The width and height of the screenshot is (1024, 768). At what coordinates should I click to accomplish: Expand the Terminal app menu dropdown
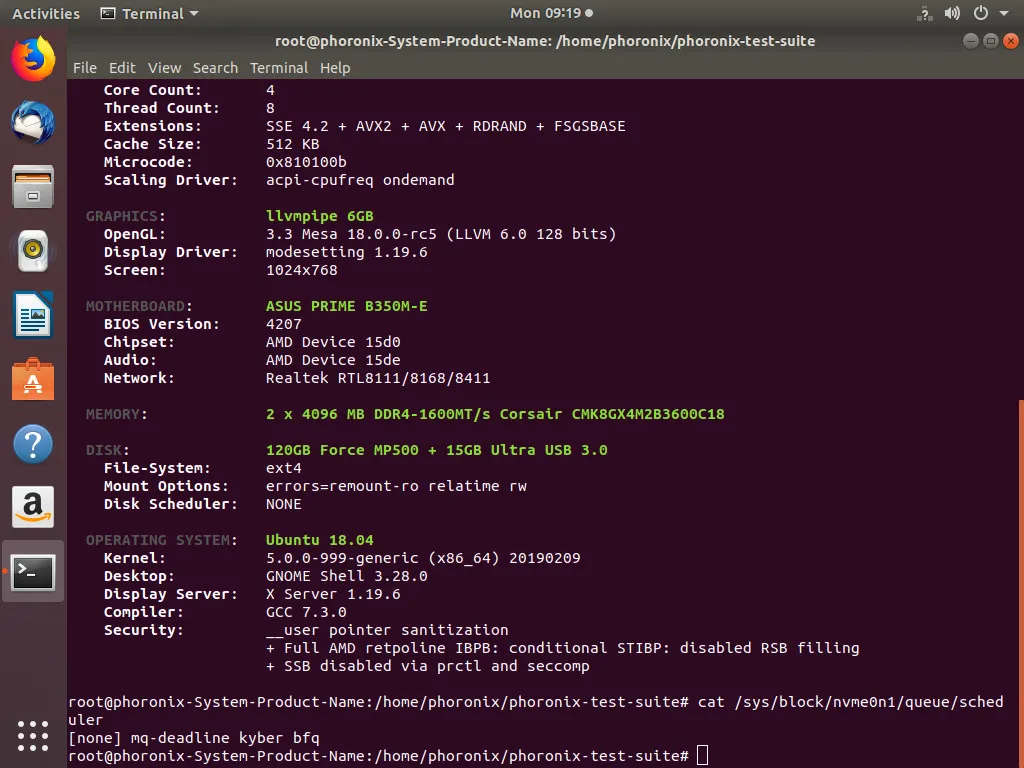[150, 14]
